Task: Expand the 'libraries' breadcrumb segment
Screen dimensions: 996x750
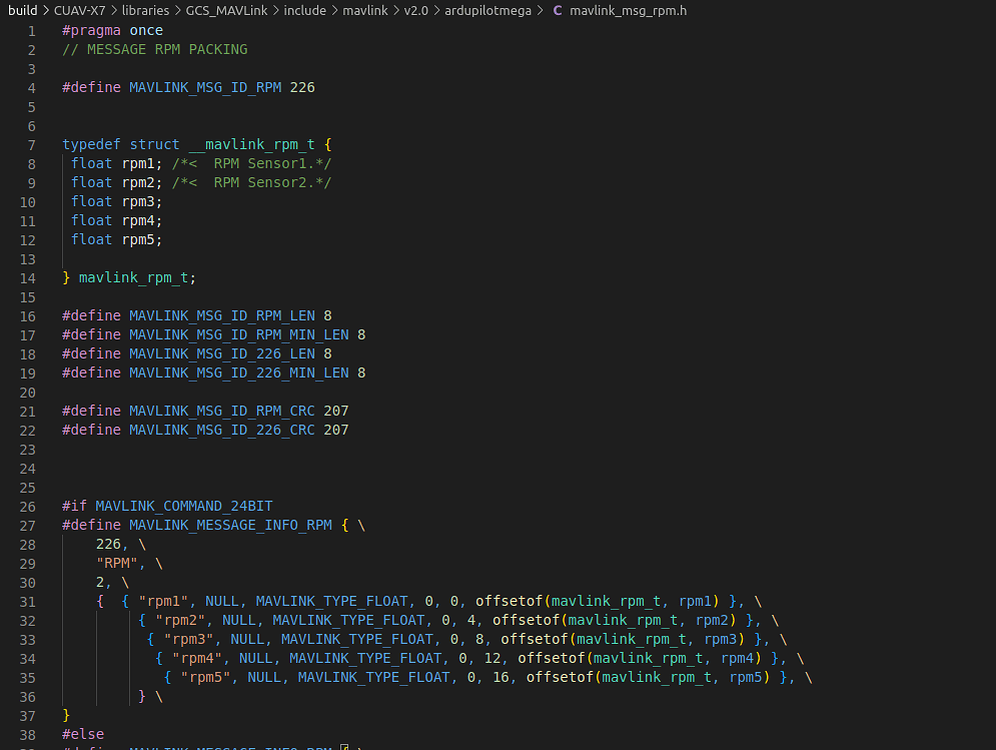Action: pyautogui.click(x=145, y=11)
